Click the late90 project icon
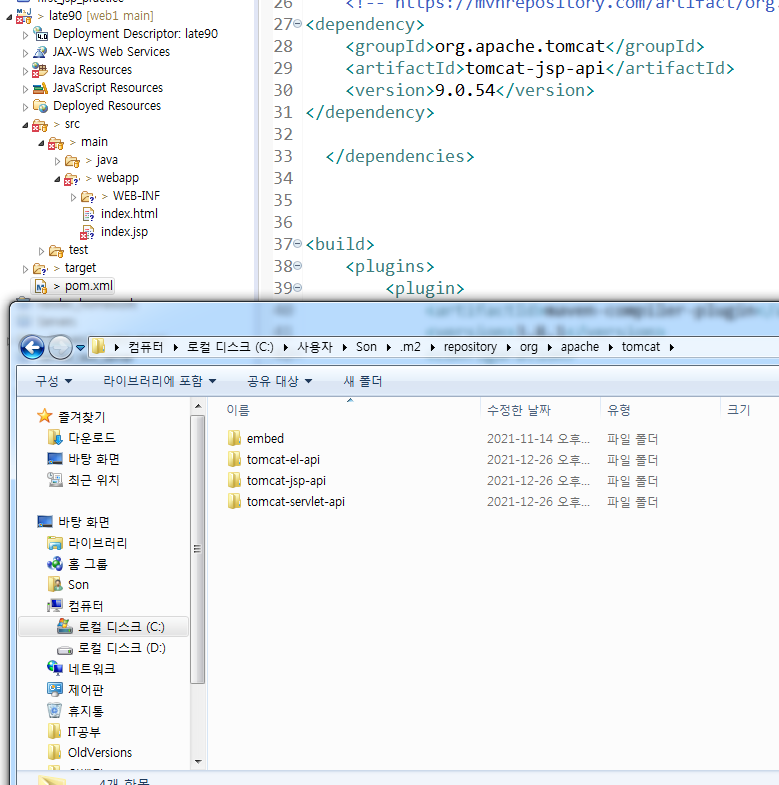This screenshot has height=785, width=779. pos(24,16)
